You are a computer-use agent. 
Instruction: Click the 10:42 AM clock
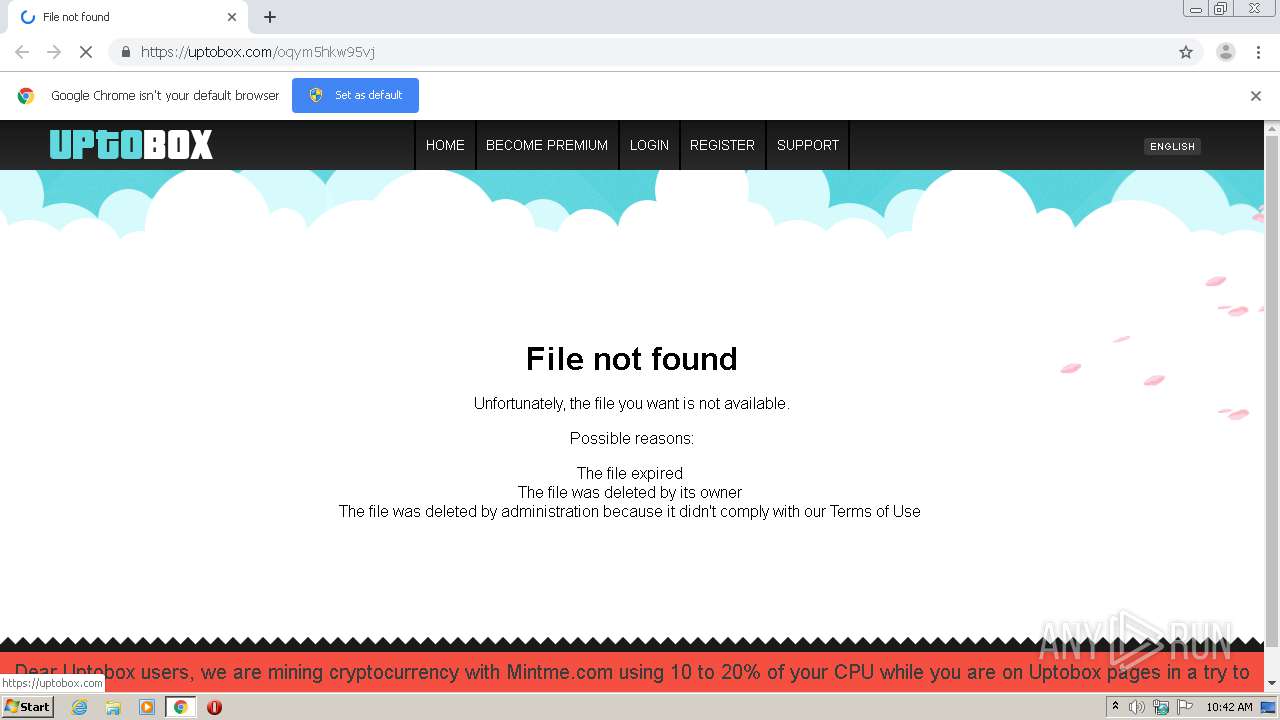(x=1229, y=707)
